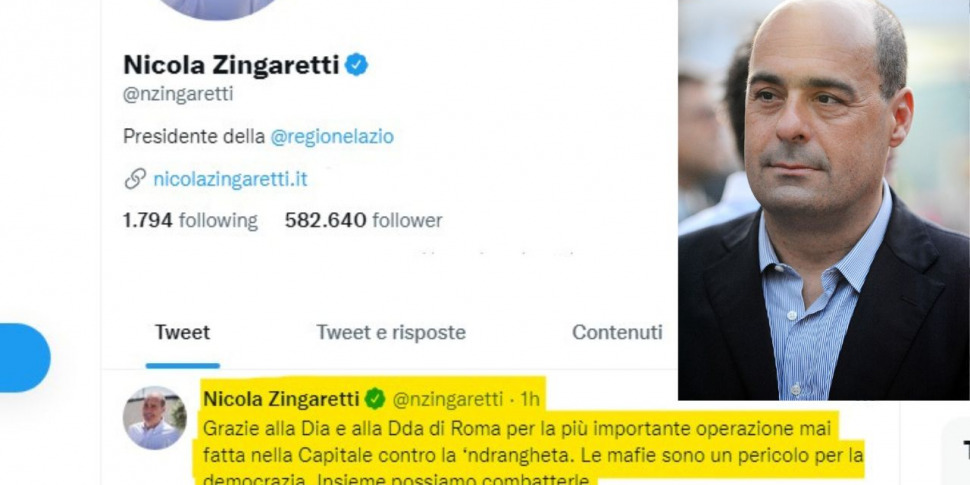Click the link chain icon beside website
970x485 pixels.
135,179
